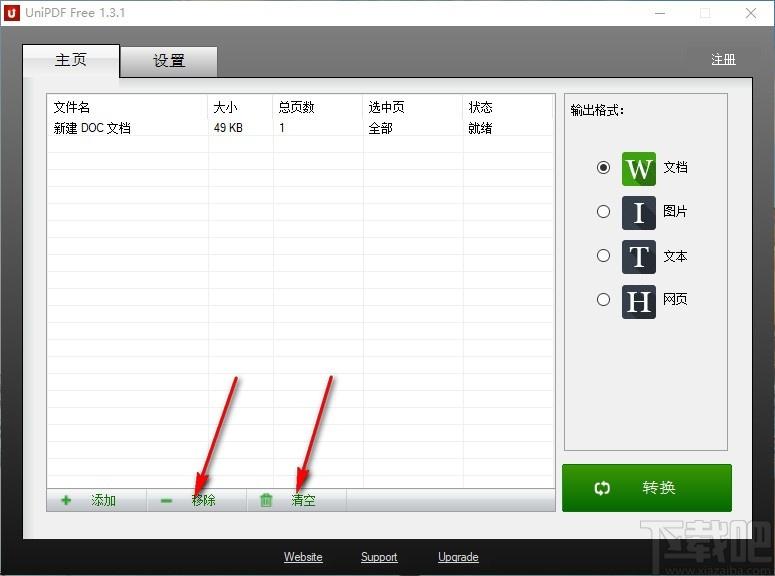
Task: Click the 就绪 status cell
Action: pos(480,128)
